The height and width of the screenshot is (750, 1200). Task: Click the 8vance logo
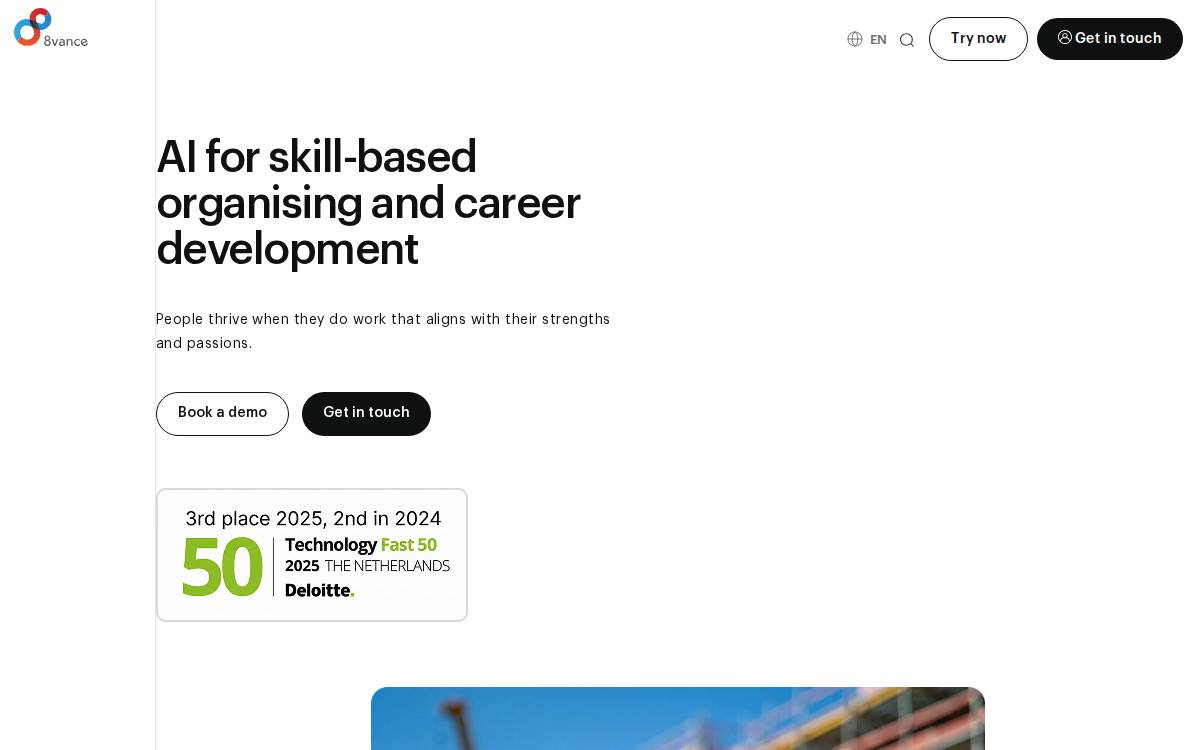pos(51,28)
